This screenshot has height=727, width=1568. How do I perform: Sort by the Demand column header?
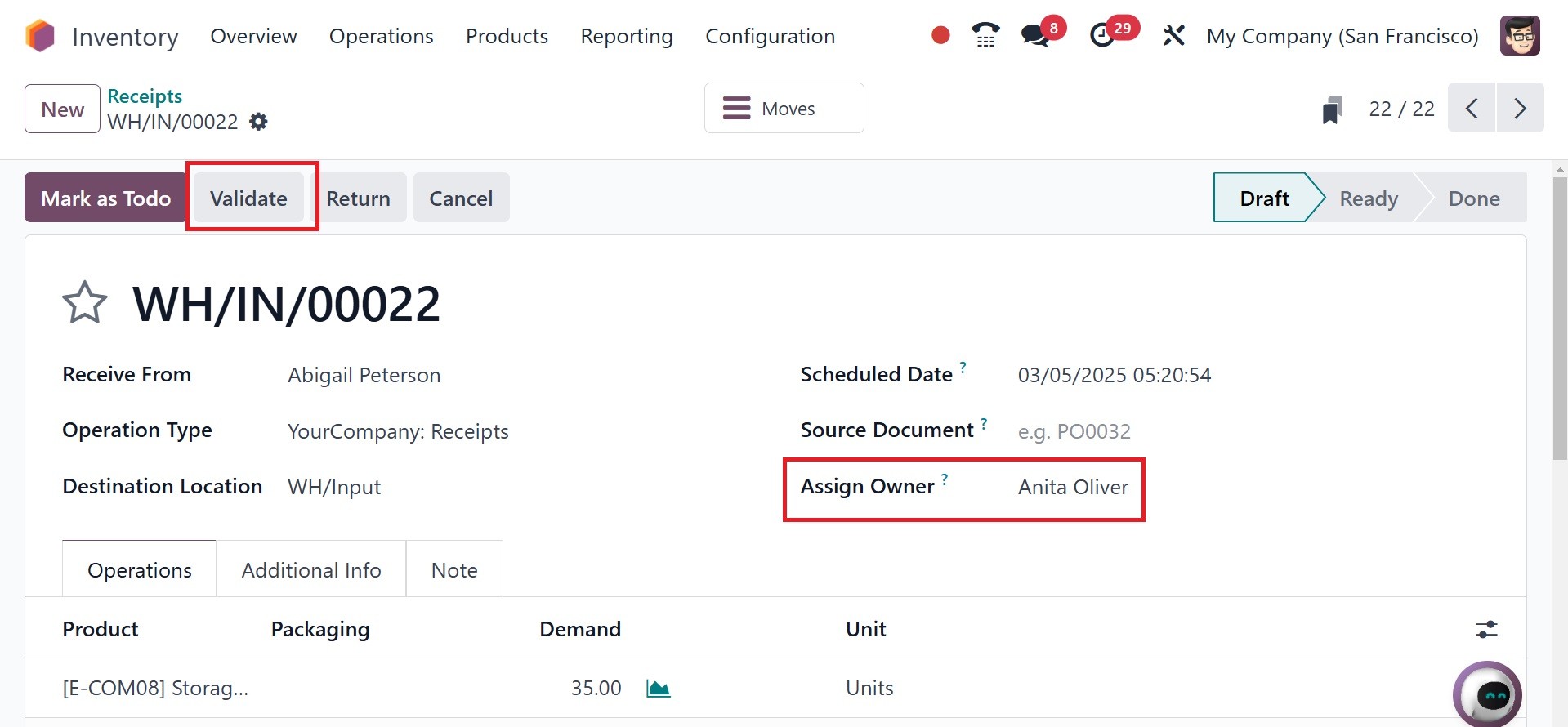coord(580,629)
